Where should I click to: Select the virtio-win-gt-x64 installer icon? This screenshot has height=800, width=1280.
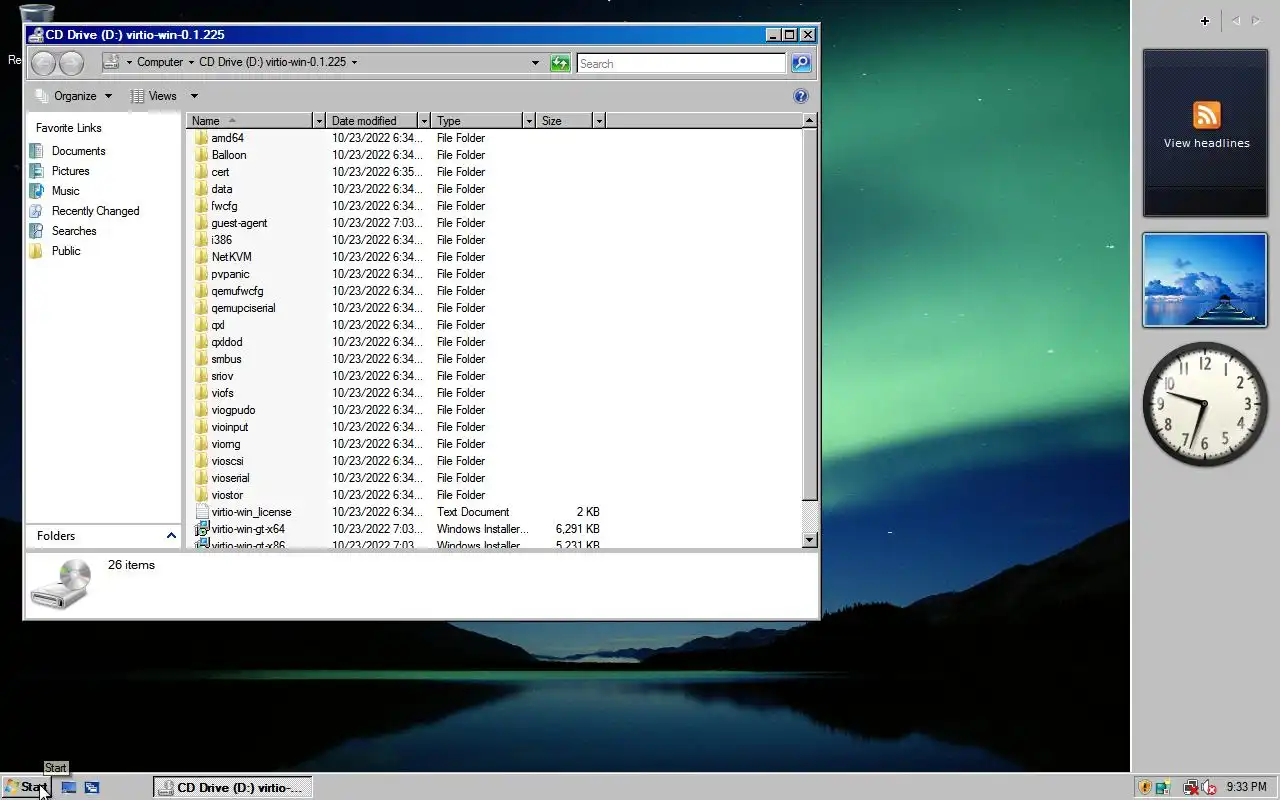click(201, 529)
